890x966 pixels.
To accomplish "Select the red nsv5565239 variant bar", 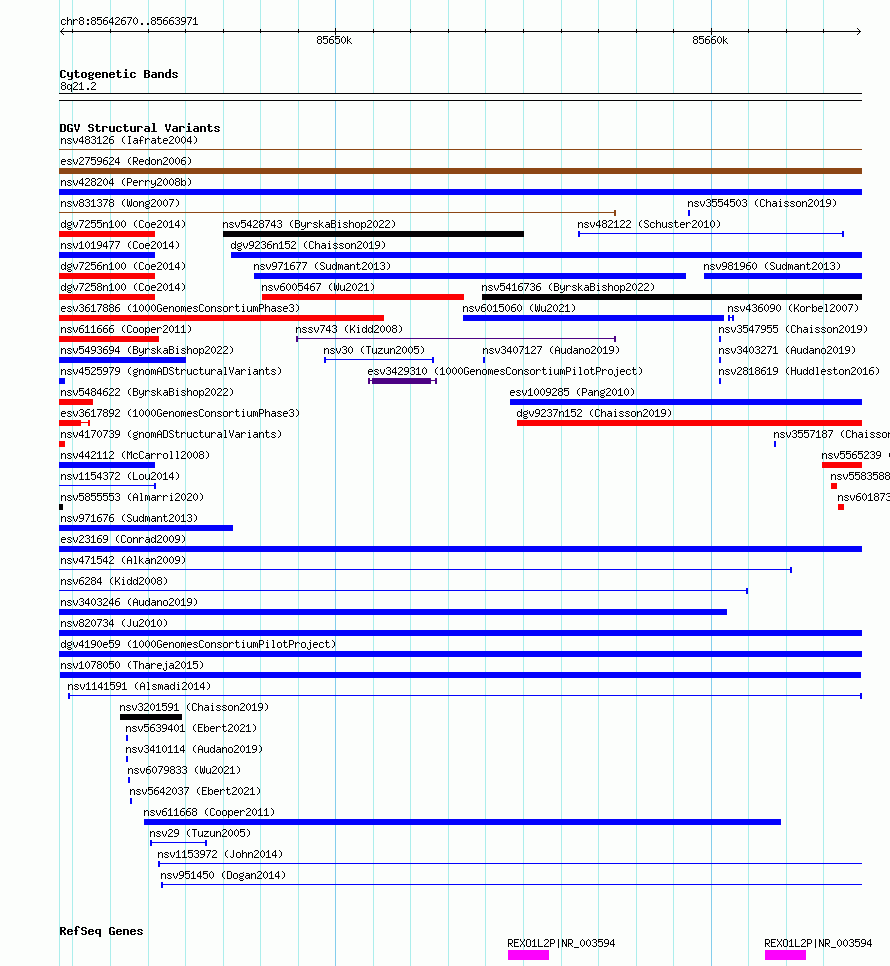I will click(x=841, y=465).
